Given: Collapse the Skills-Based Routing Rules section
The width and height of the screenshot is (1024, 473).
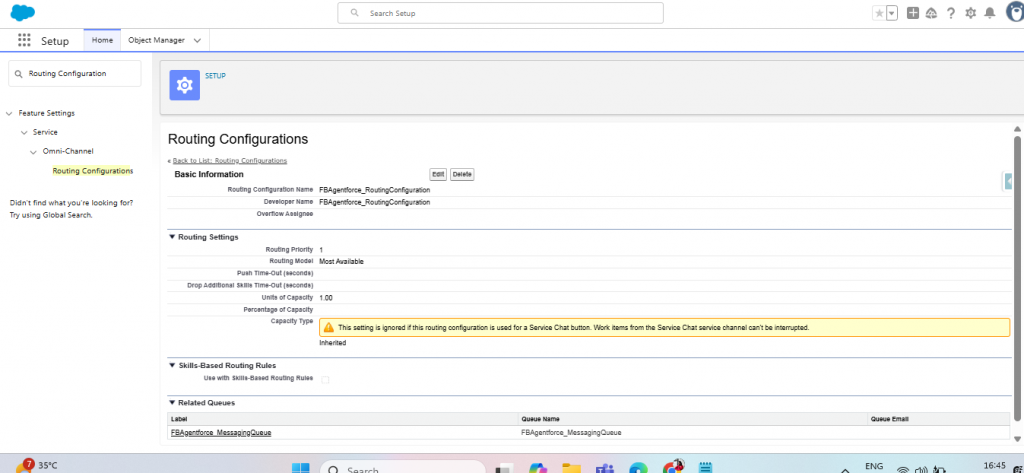Looking at the screenshot, I should (x=172, y=366).
